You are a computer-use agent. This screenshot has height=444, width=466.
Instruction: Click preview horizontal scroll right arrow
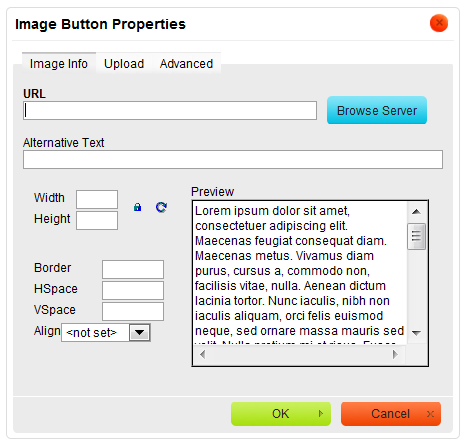pos(395,354)
